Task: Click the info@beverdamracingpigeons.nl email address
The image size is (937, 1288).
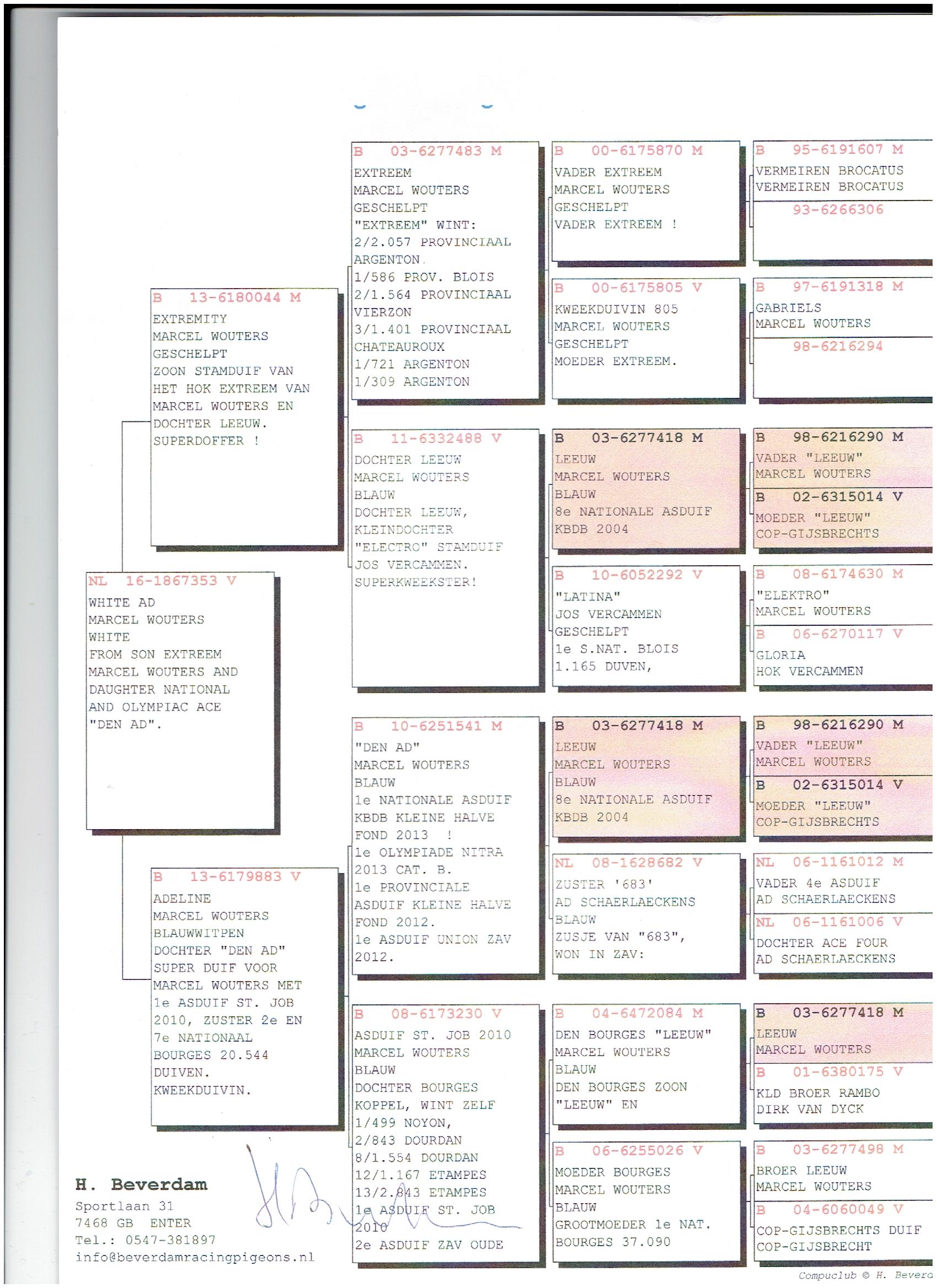Action: point(195,1257)
